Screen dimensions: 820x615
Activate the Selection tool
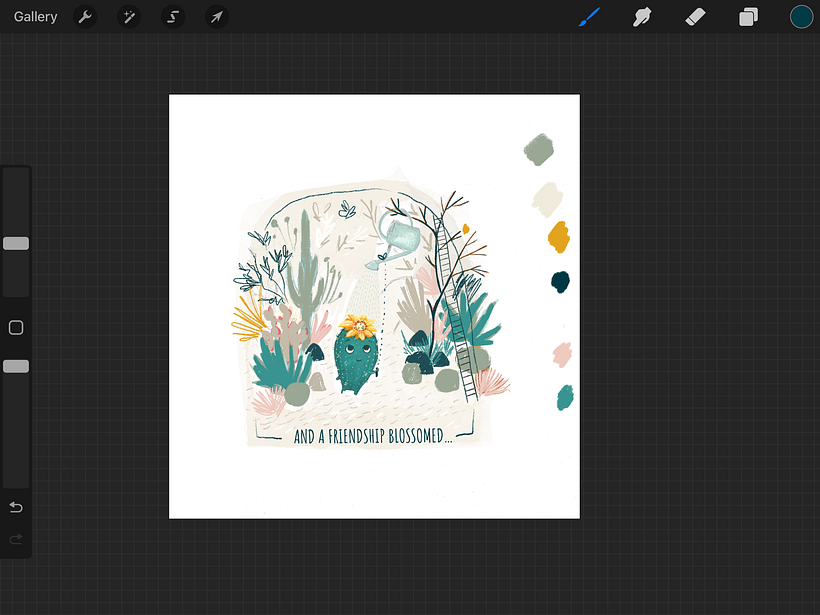173,16
